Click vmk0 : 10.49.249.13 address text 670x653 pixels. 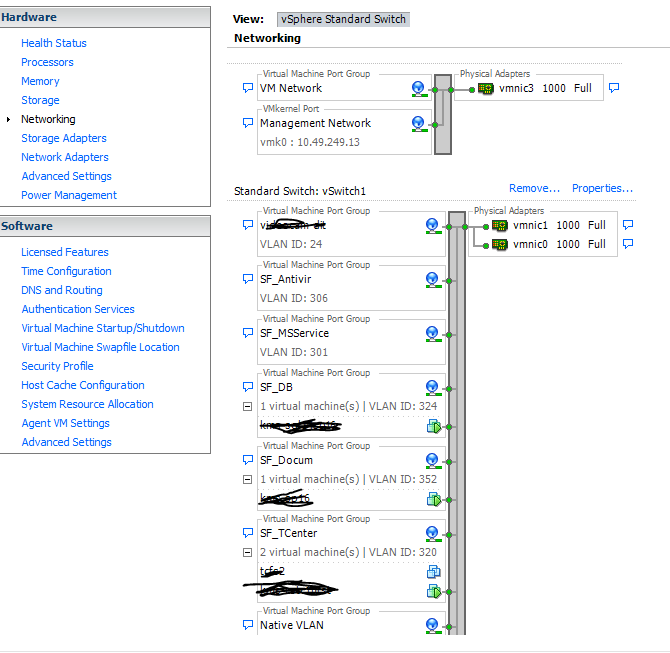(x=310, y=142)
